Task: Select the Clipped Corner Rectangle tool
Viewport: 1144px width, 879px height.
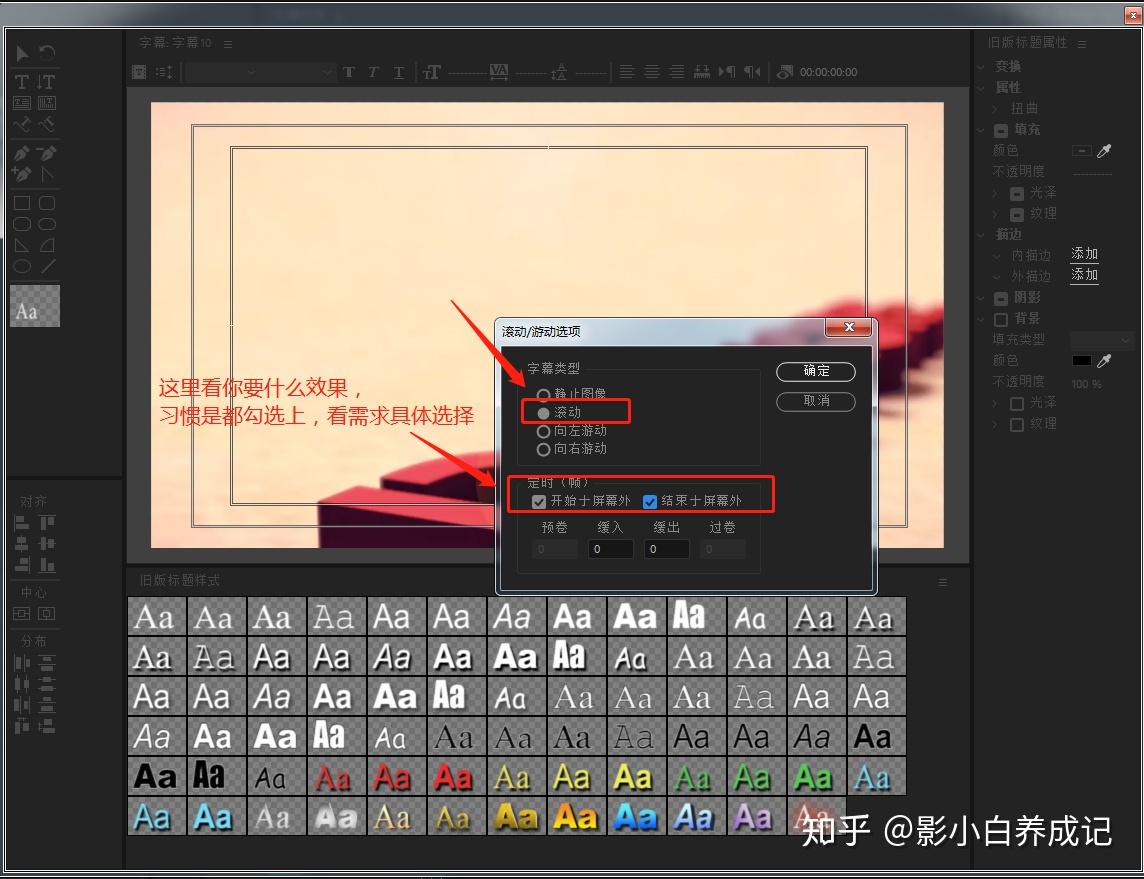Action: [x=22, y=224]
